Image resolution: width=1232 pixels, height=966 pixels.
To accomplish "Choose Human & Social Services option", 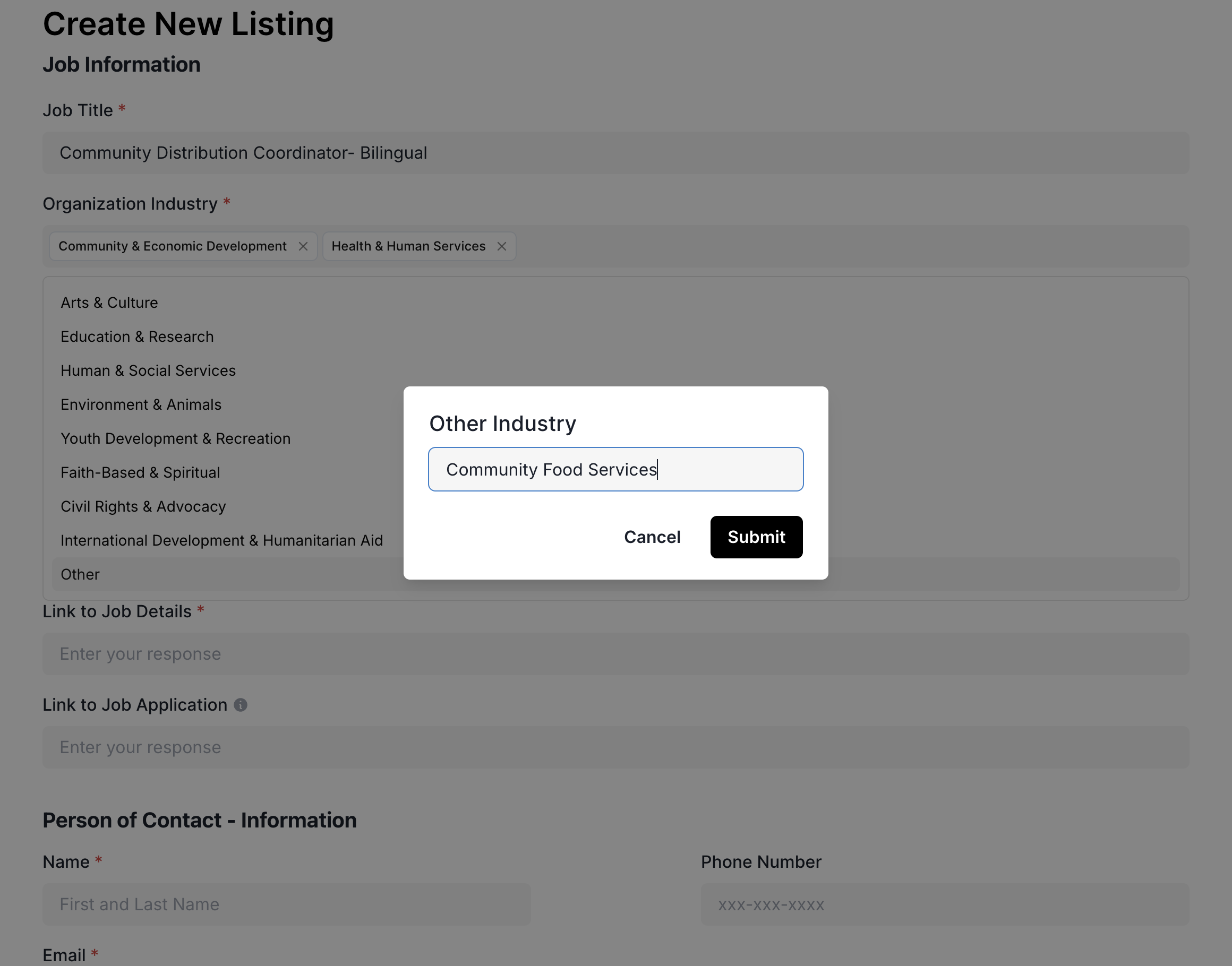I will 615,370.
